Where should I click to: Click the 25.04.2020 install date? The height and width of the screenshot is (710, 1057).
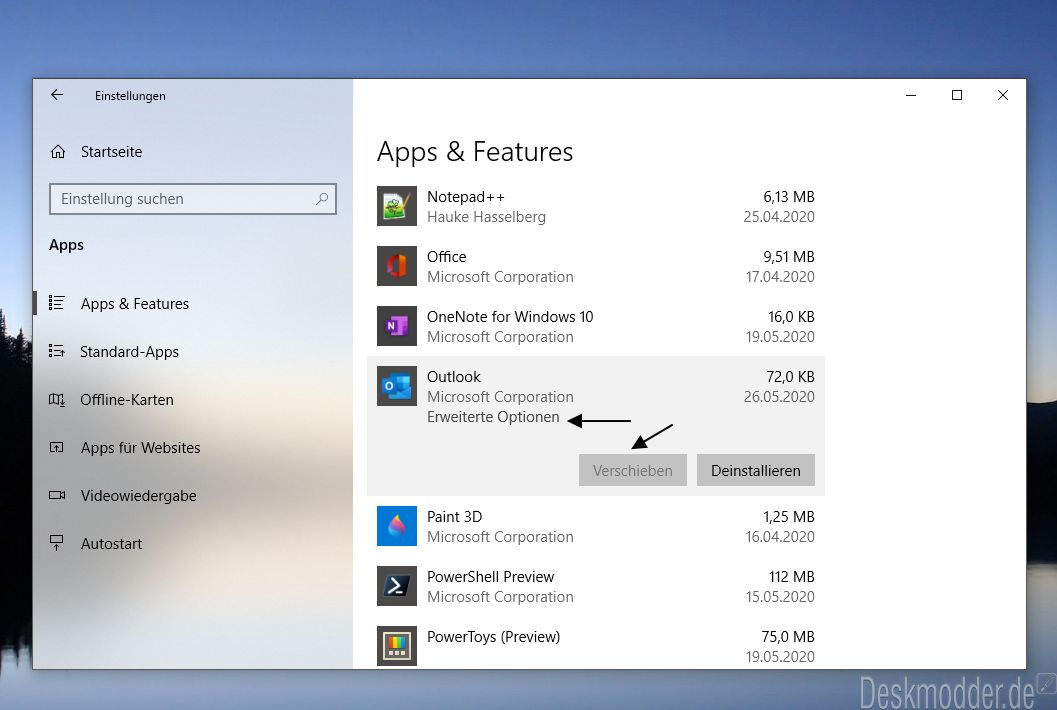coord(779,217)
